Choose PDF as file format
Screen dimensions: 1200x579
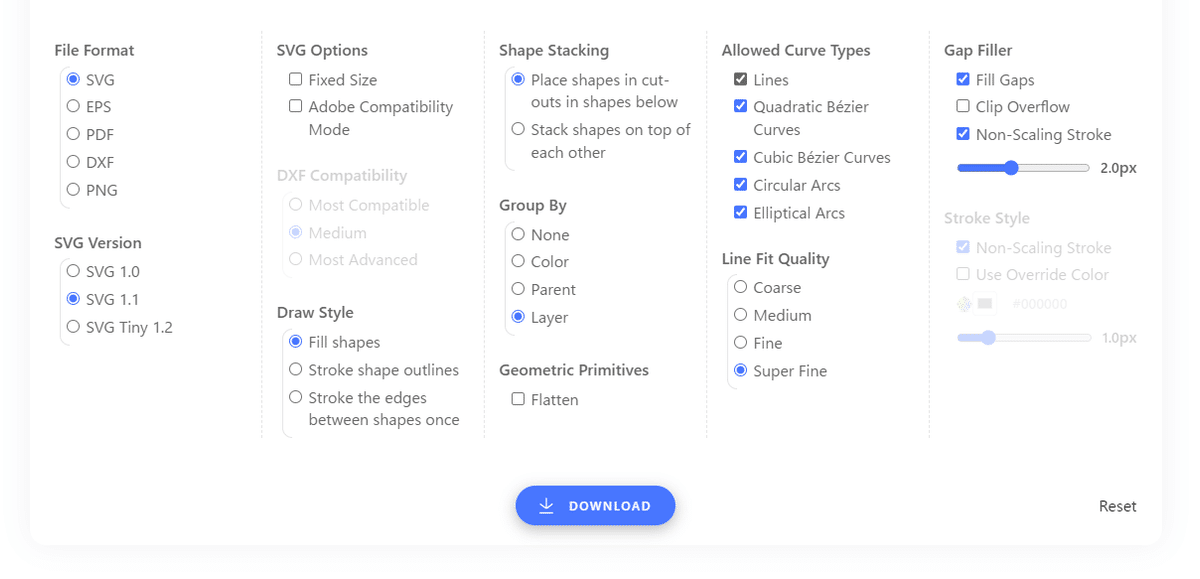click(x=73, y=134)
